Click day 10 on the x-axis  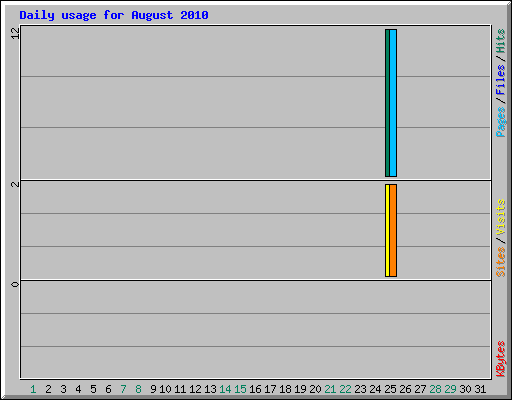pyautogui.click(x=165, y=389)
